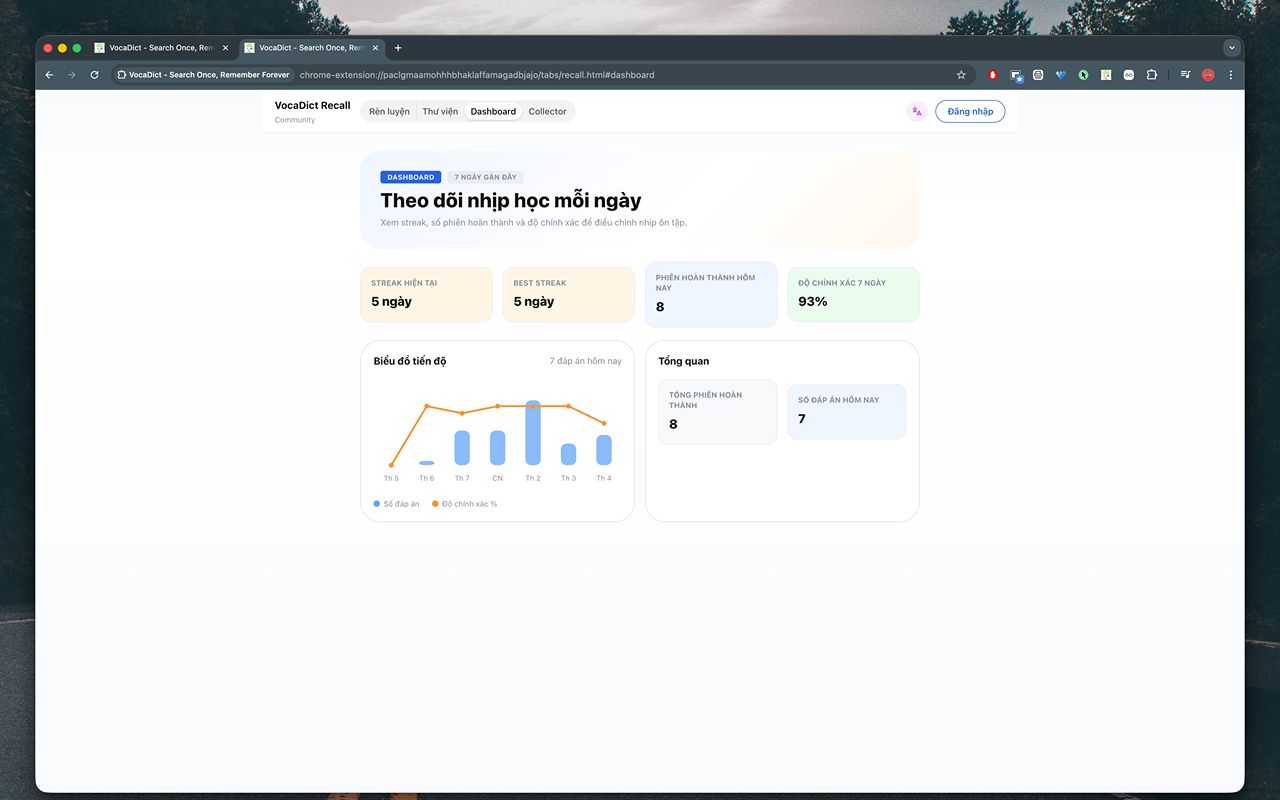
Task: Click the Phiên hoàn thành hôm nay card
Action: coord(711,294)
